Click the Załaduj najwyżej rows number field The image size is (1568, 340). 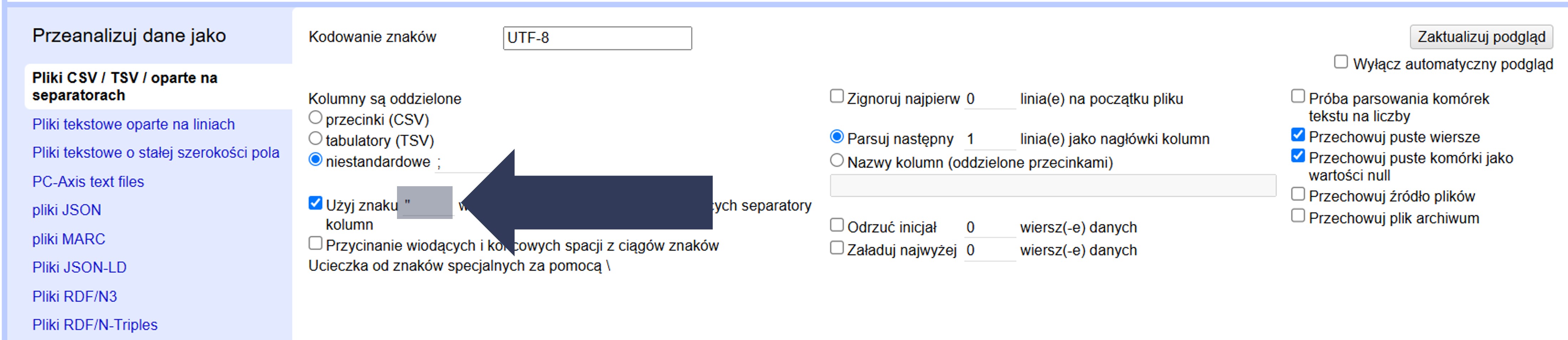pyautogui.click(x=989, y=250)
